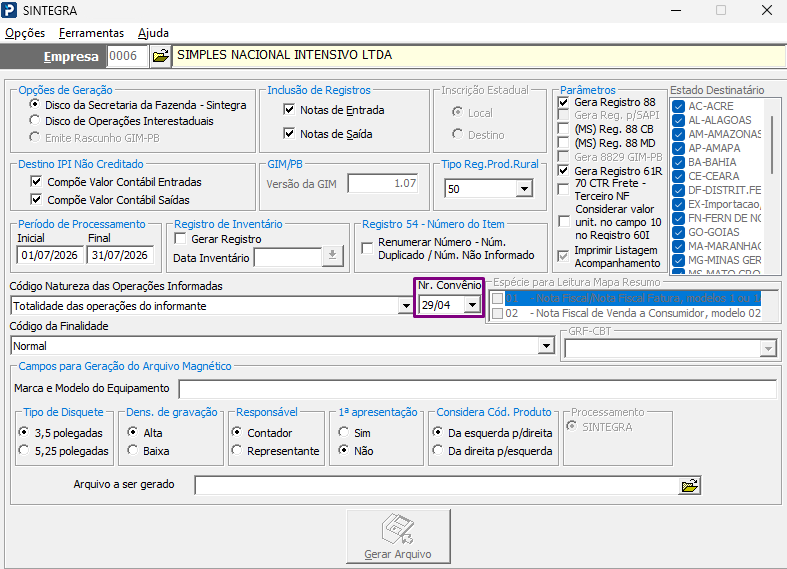The image size is (787, 569).
Task: Enable 70 CTR Frete - Terceiro NF checkbox
Action: pos(564,189)
